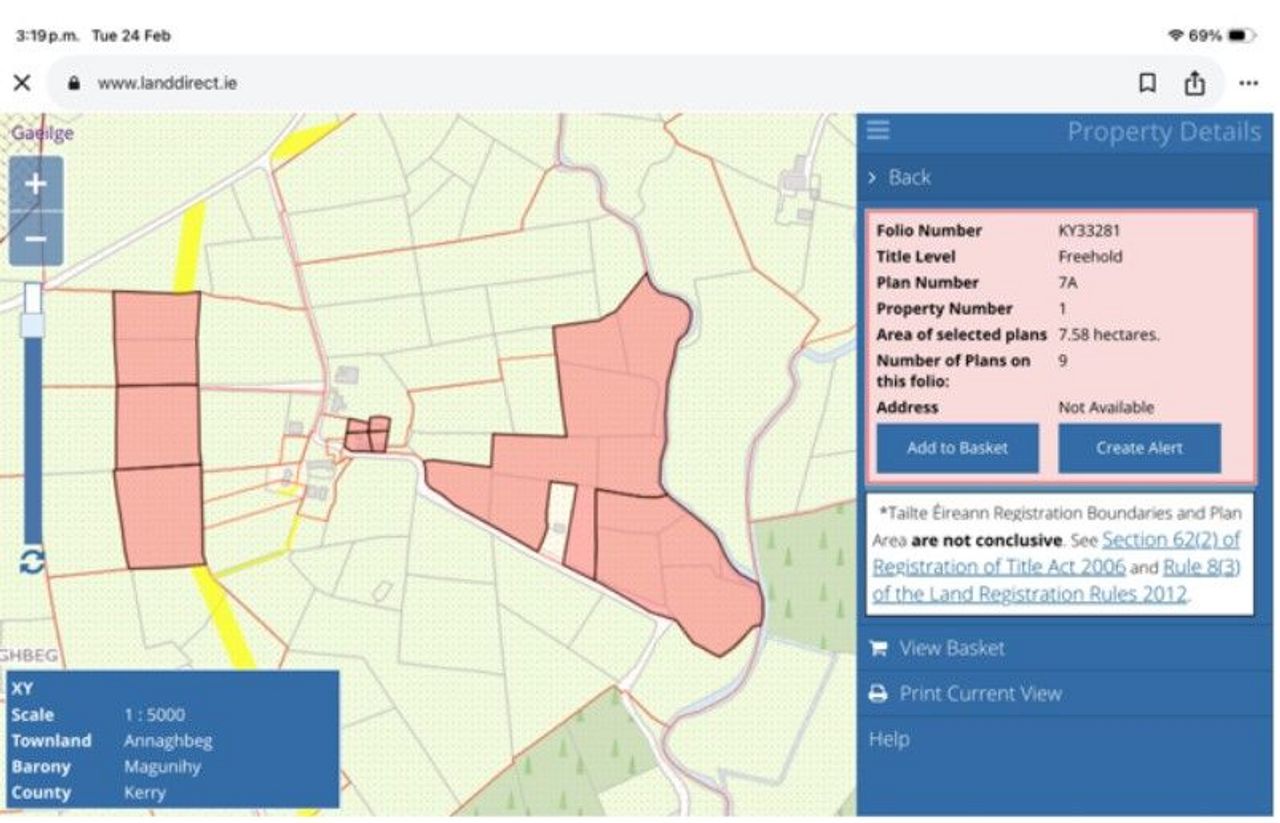This screenshot has height=823, width=1280.
Task: Tap the www.landdirect.ie address bar
Action: pyautogui.click(x=167, y=83)
